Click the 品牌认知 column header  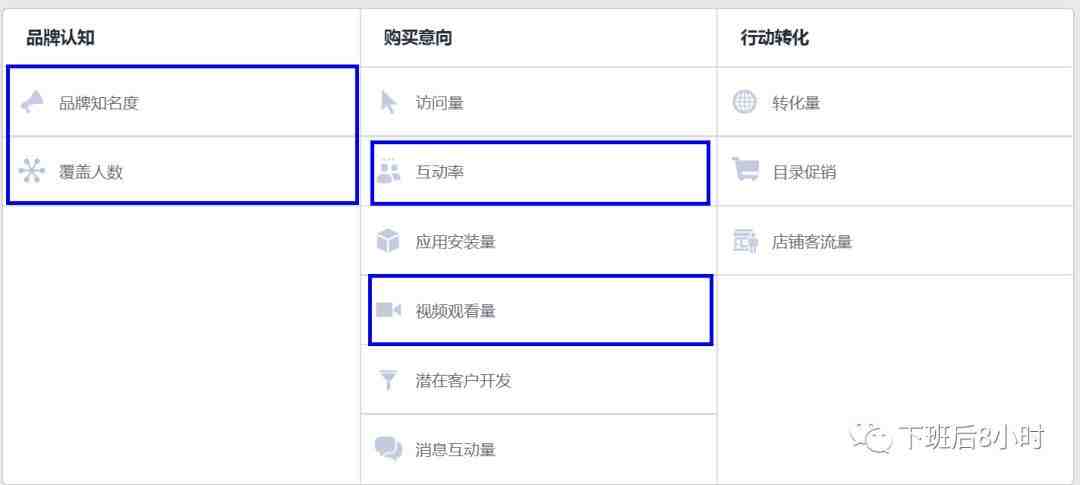coord(60,38)
